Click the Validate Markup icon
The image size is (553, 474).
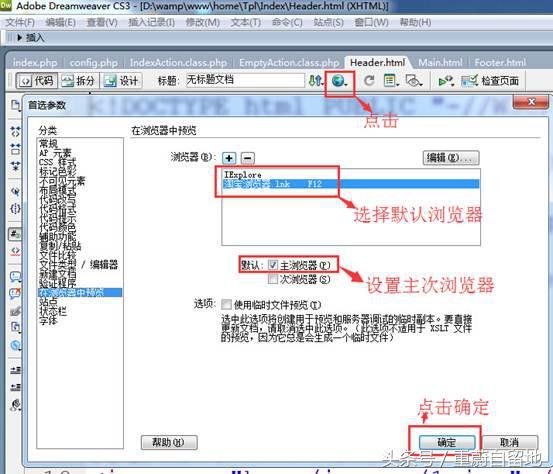click(445, 81)
